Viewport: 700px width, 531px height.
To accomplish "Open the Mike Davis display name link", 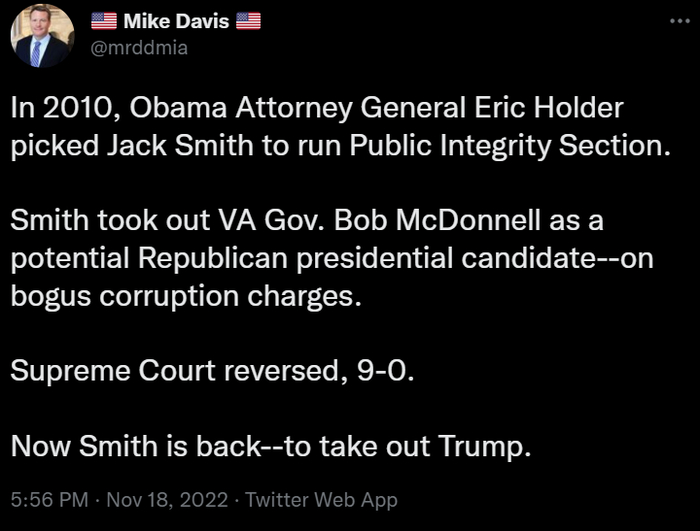I will tap(175, 20).
